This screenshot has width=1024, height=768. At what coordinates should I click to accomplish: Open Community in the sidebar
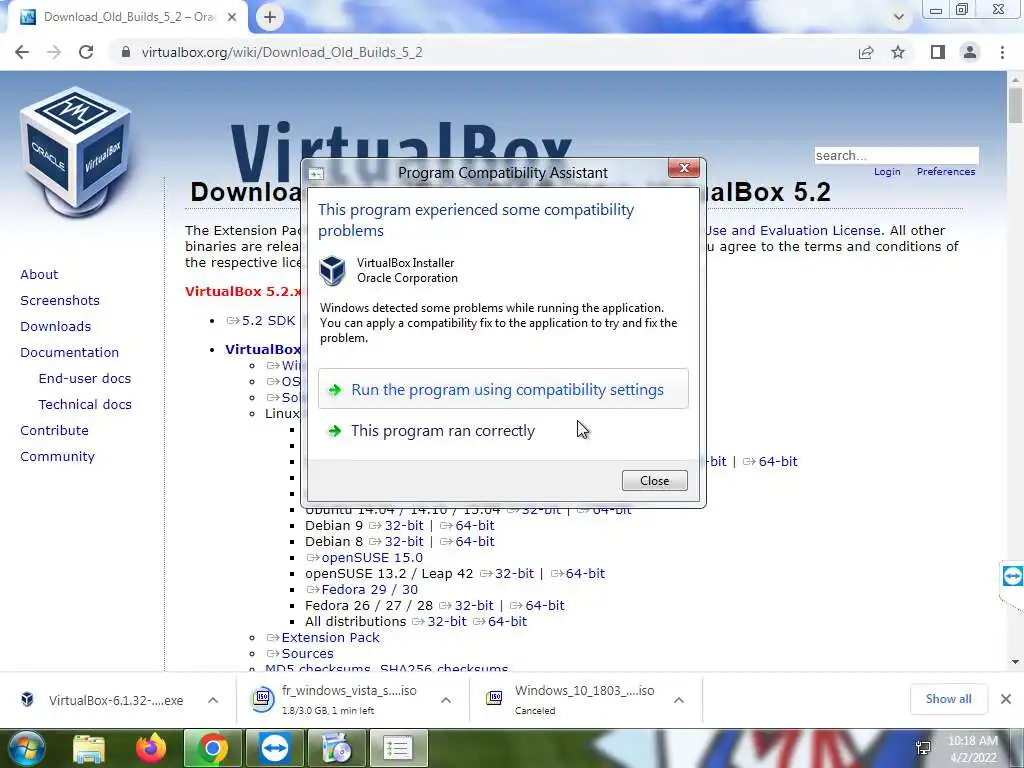pos(57,456)
